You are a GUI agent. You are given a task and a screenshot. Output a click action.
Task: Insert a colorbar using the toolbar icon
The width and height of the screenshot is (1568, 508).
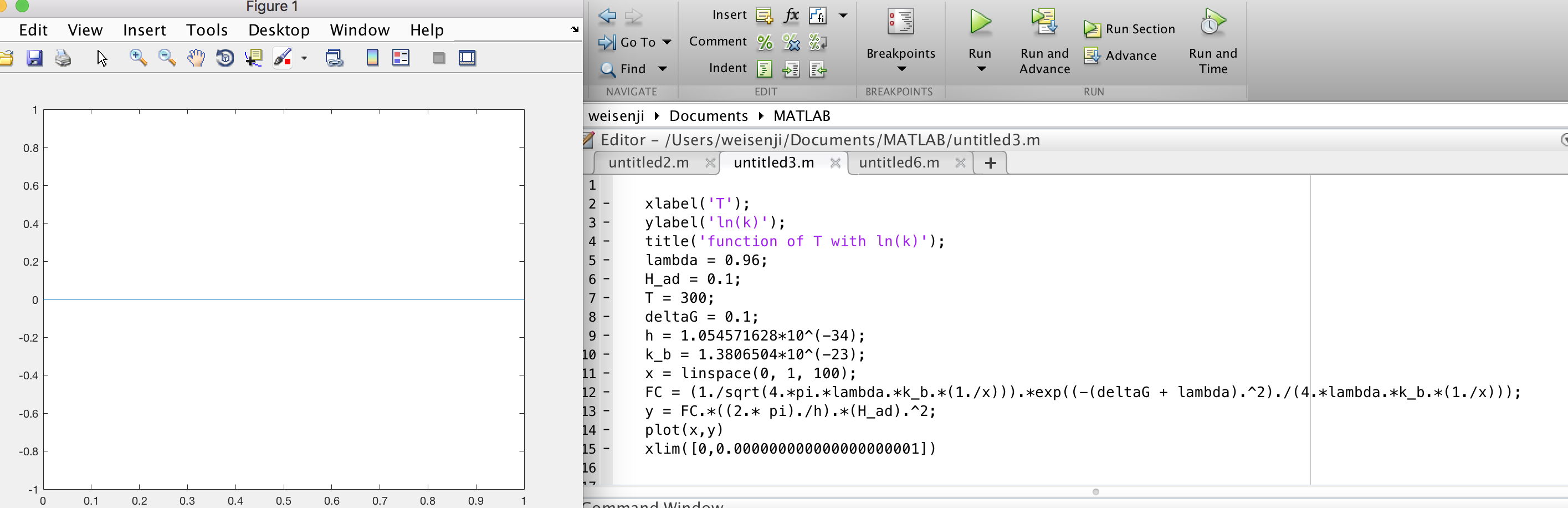point(372,58)
